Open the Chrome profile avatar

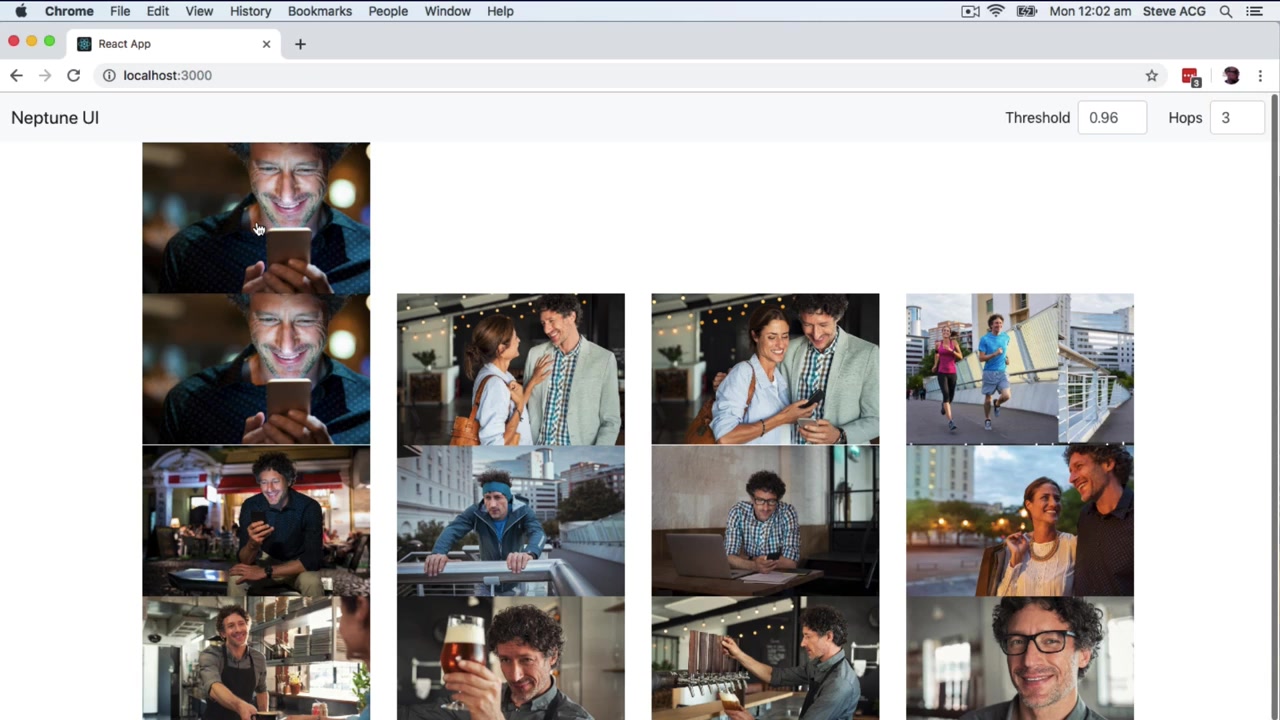point(1231,75)
